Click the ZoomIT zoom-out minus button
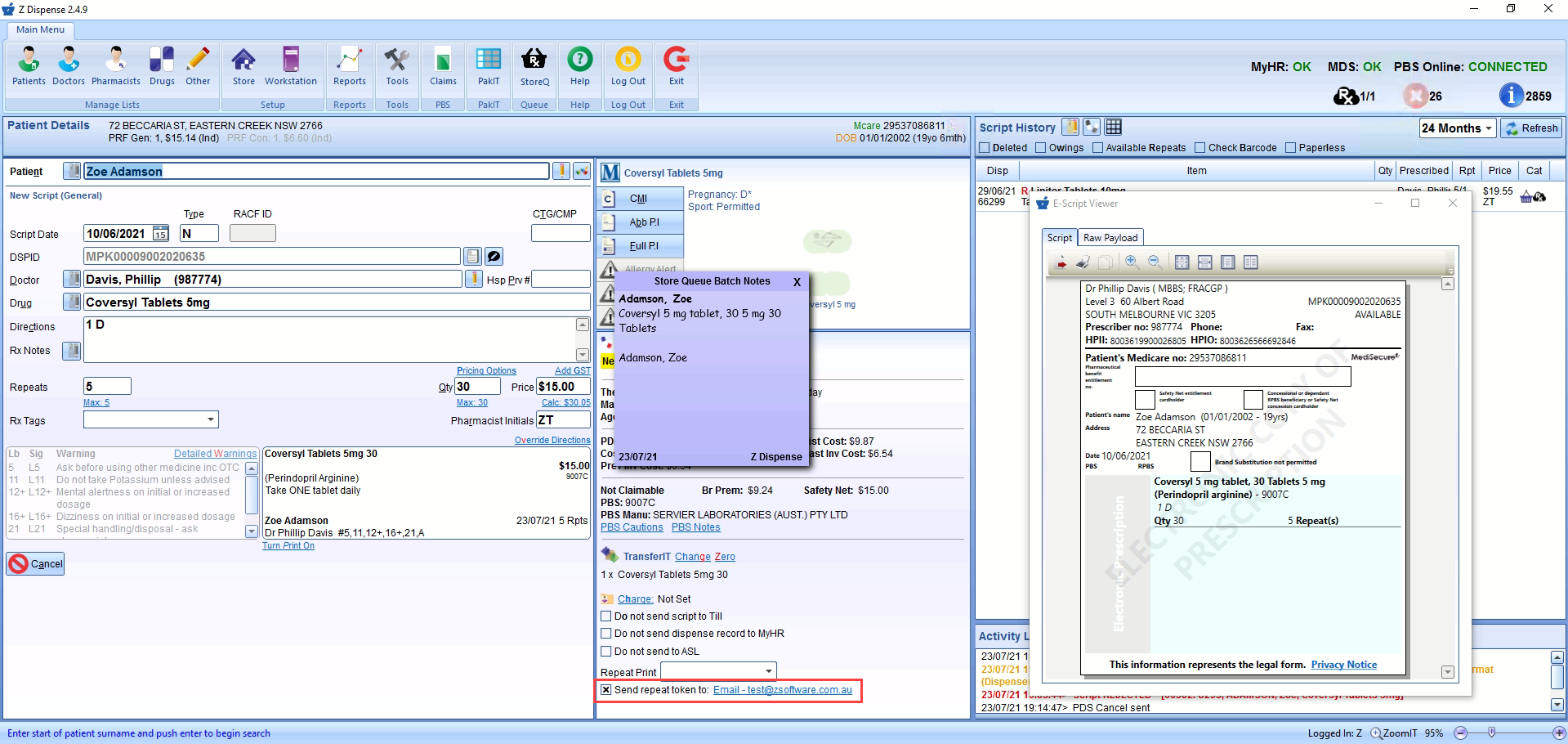 coord(1461,733)
